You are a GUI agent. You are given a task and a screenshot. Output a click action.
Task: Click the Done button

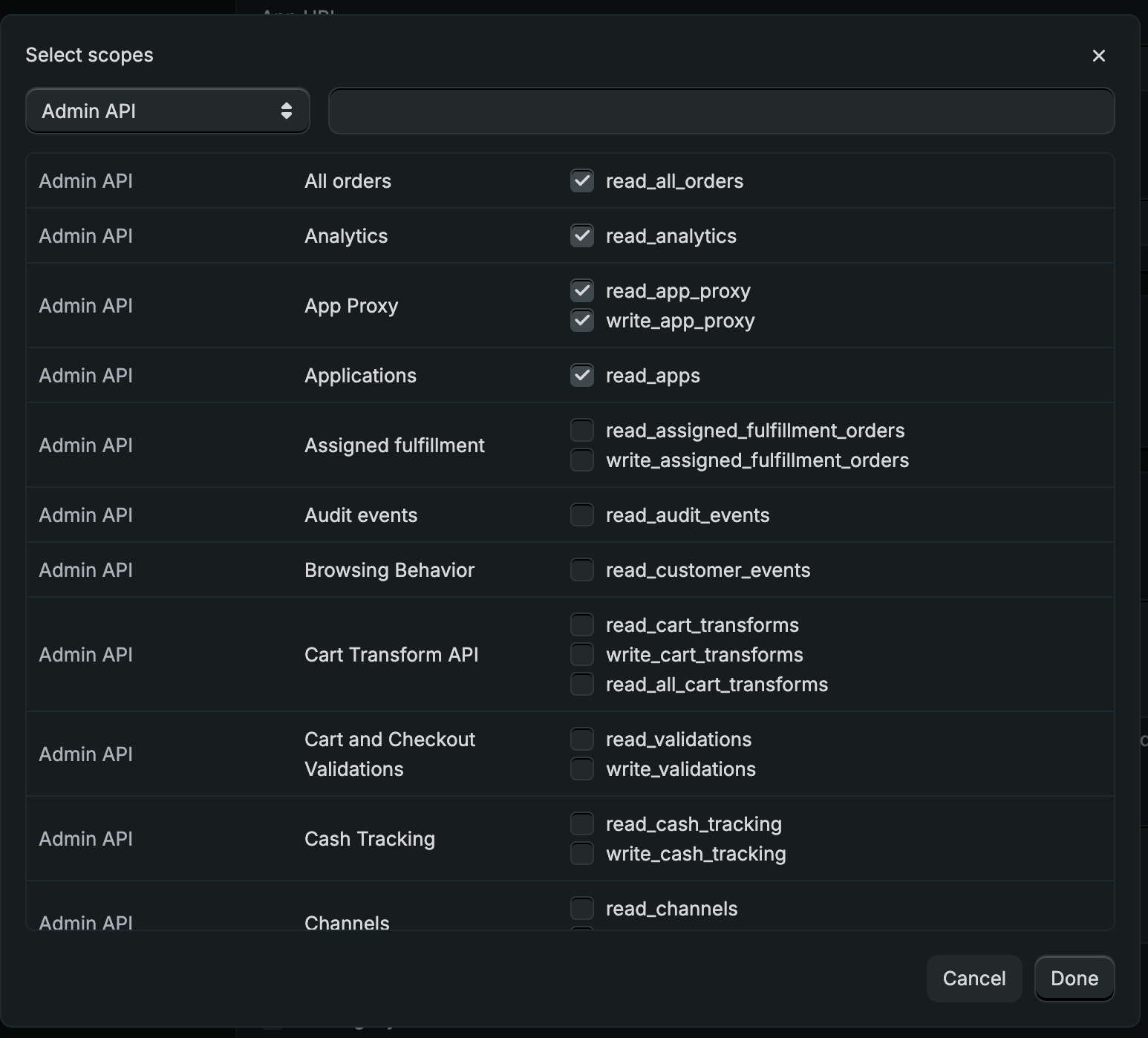click(1074, 979)
